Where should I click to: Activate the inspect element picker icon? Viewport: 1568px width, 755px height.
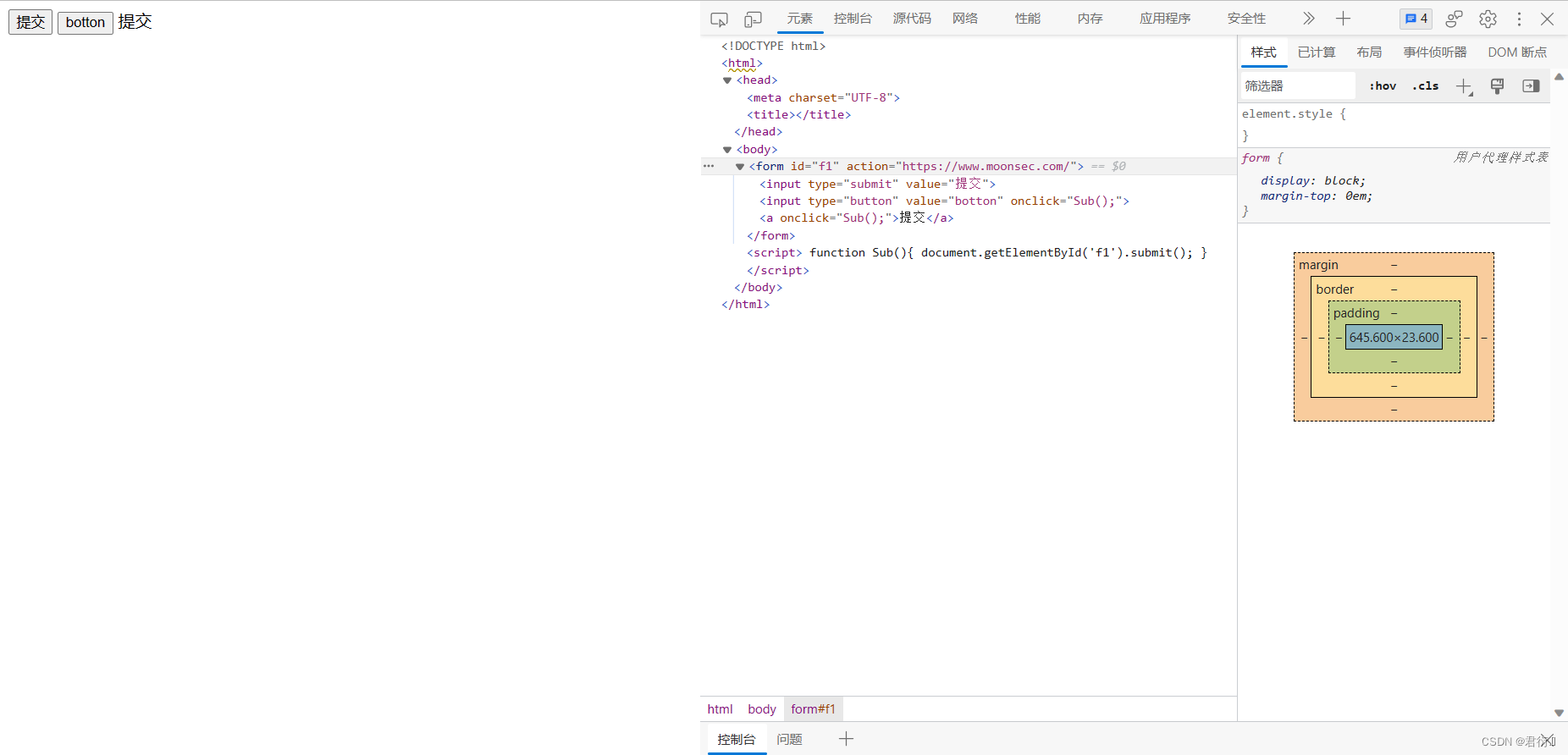[719, 19]
